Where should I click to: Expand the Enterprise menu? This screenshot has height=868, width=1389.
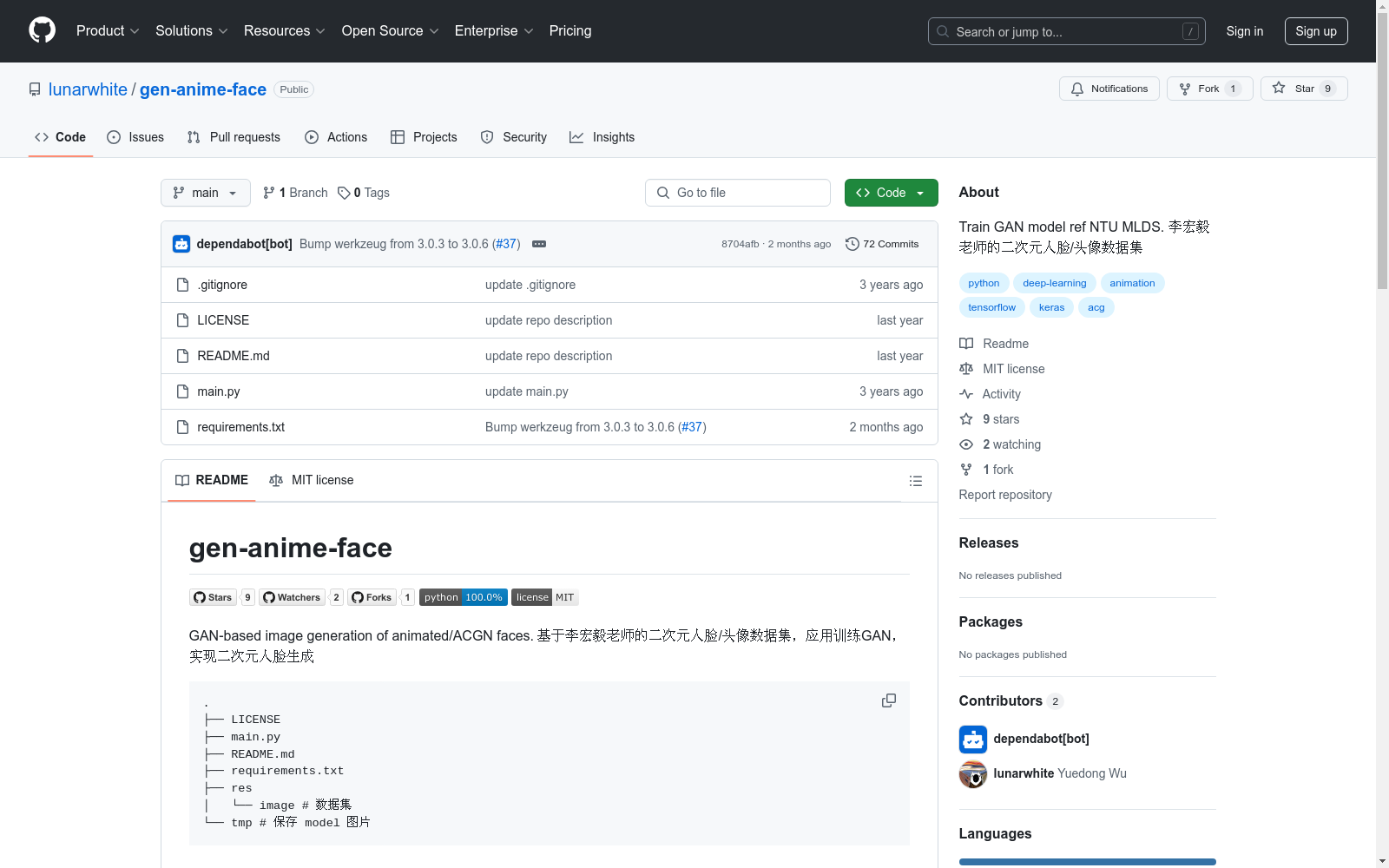click(x=494, y=30)
